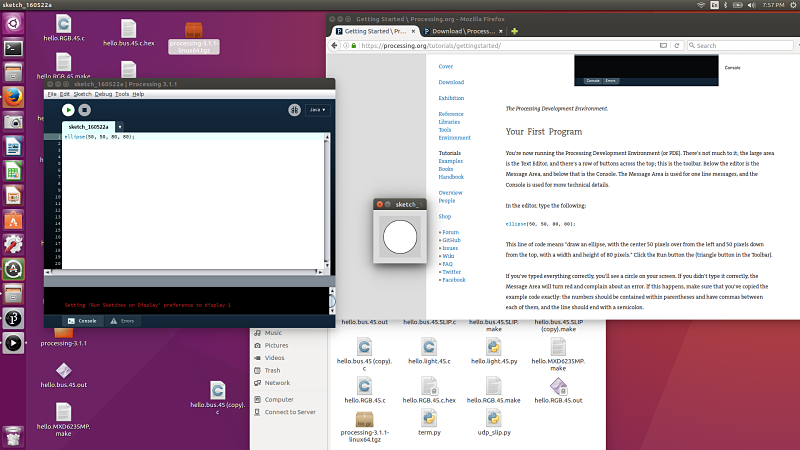Open LibreOffice Impress from the launcher
Screen dimensions: 800x450
[13, 196]
